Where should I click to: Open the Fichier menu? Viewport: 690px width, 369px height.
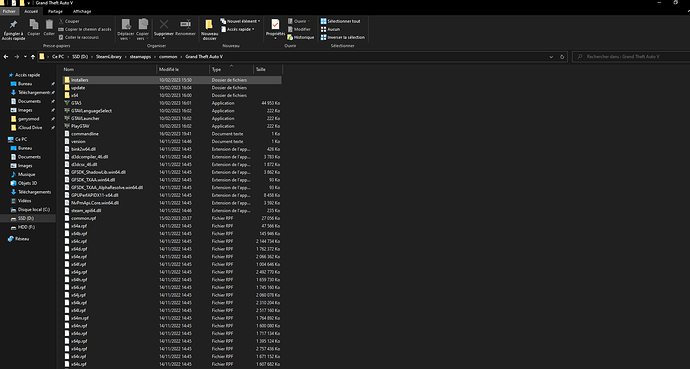coord(9,11)
